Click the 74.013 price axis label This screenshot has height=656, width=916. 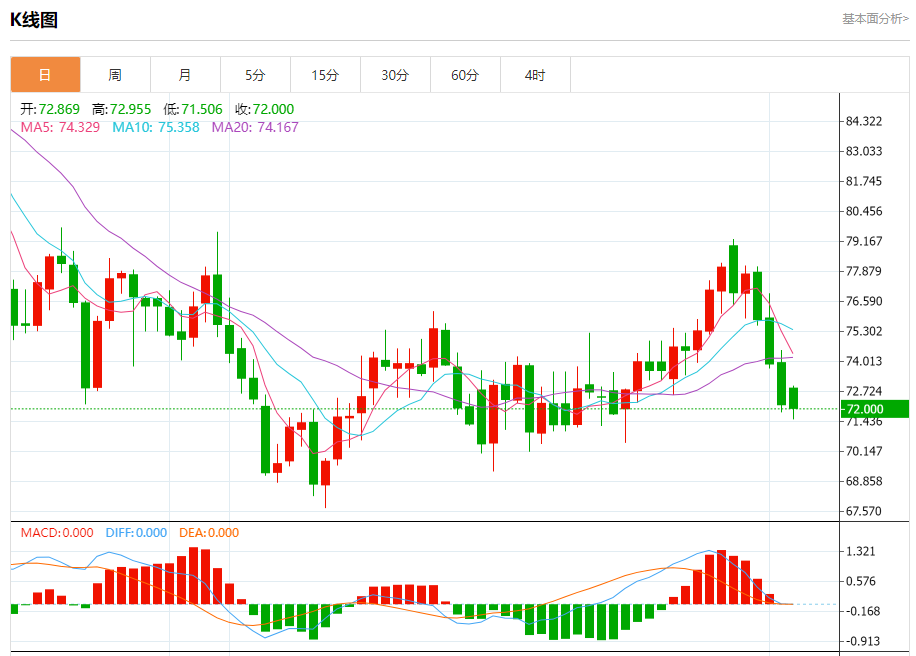coord(864,361)
